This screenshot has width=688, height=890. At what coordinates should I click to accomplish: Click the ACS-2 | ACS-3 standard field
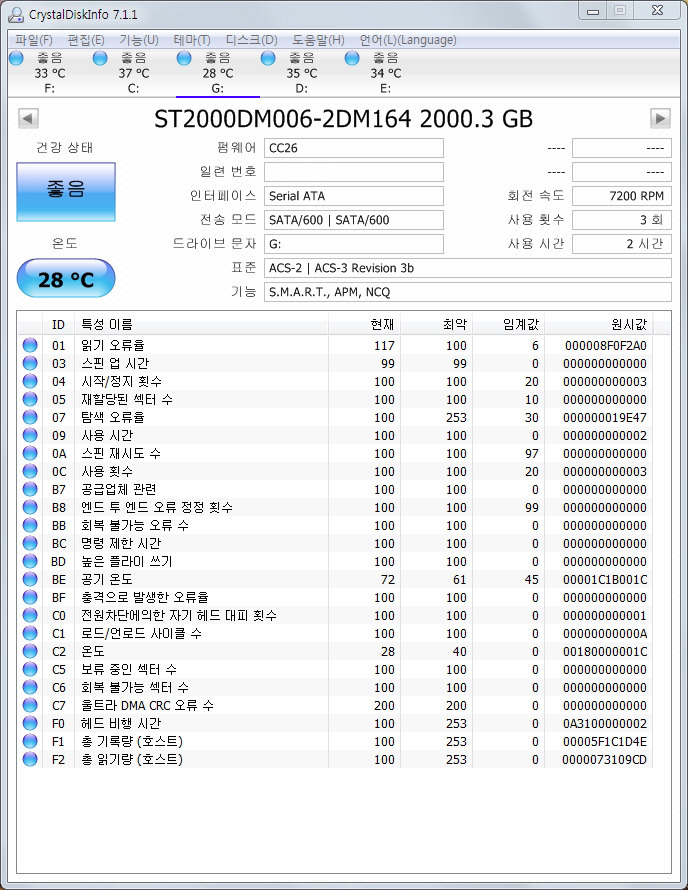pos(468,268)
